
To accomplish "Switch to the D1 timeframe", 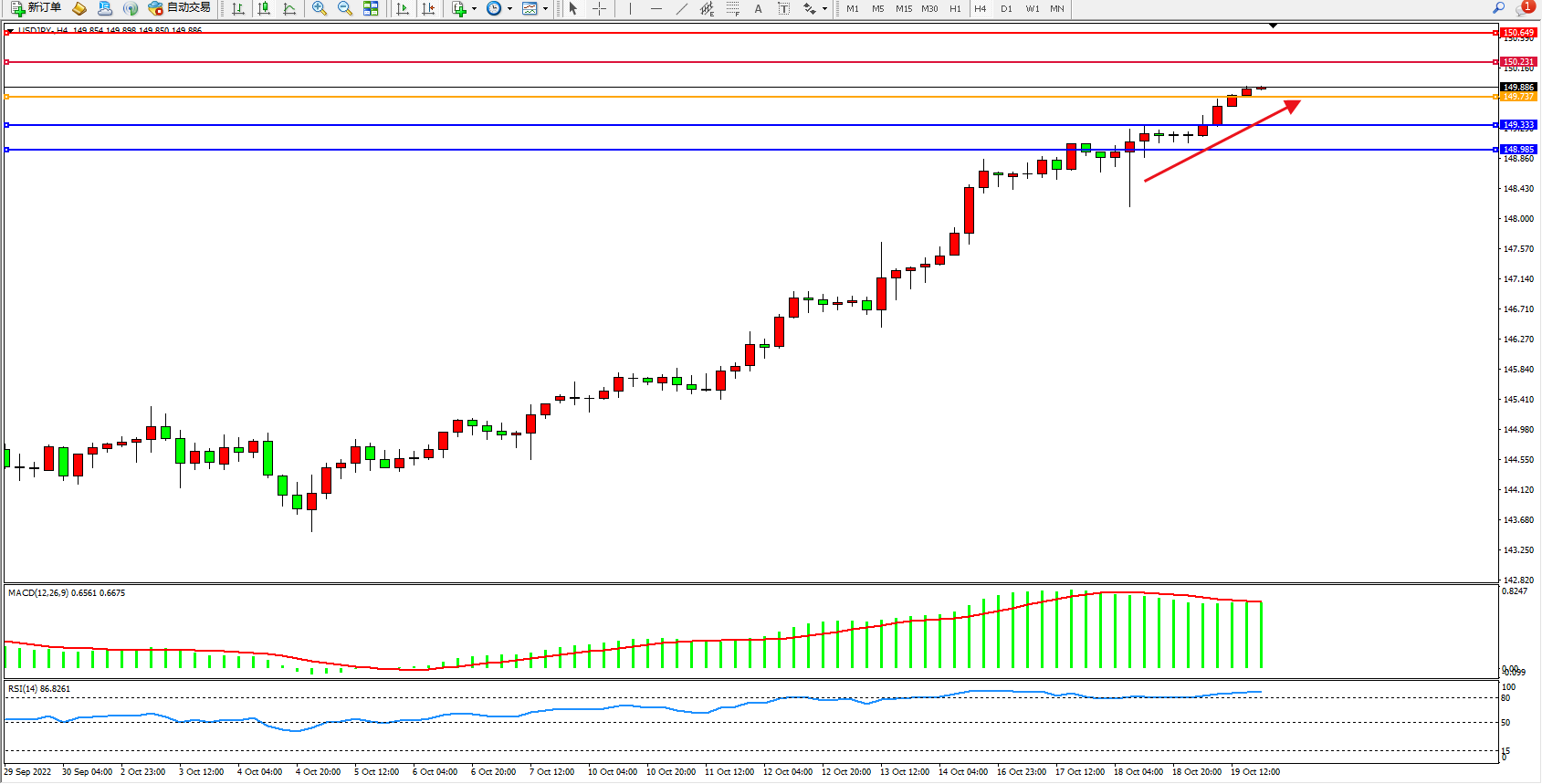I will pyautogui.click(x=1006, y=8).
